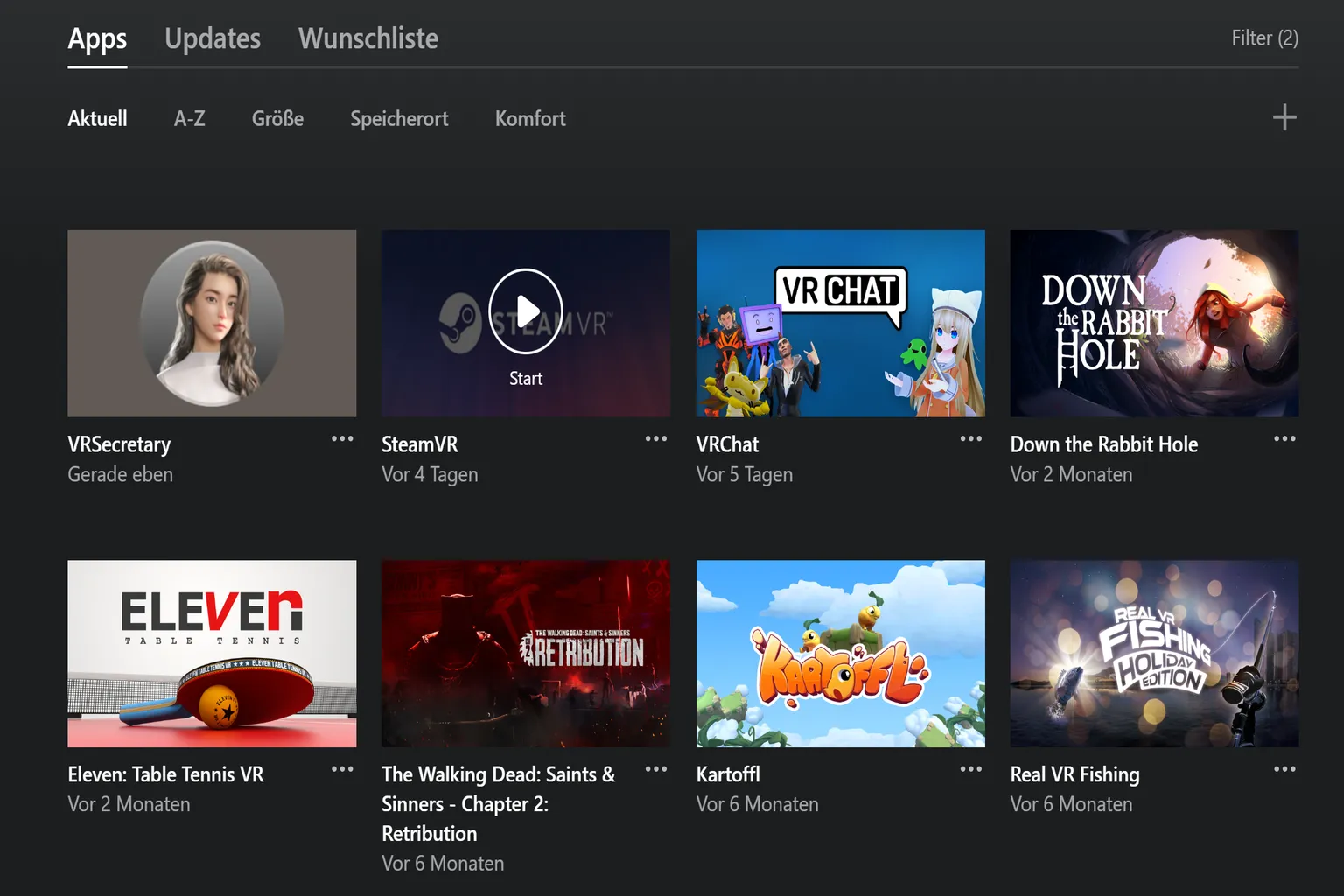
Task: Sort apps by Komfort
Action: click(x=530, y=118)
